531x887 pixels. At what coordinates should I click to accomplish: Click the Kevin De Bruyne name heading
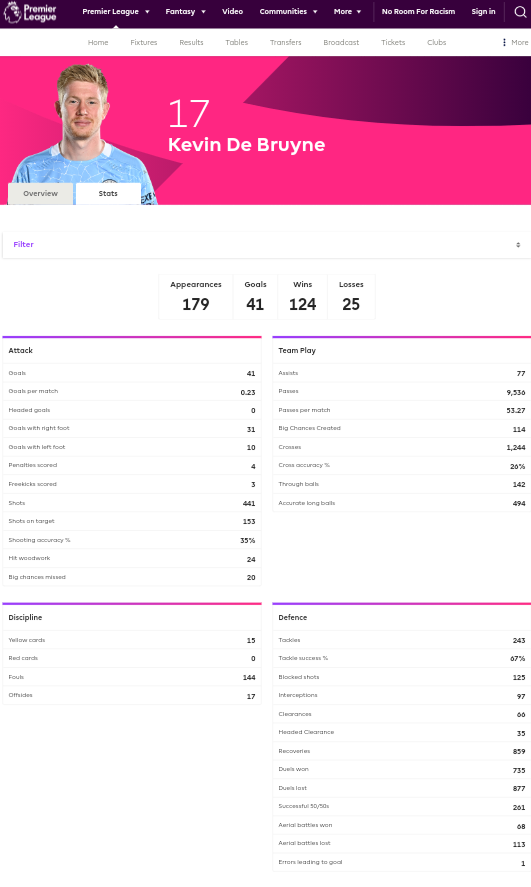(x=247, y=145)
